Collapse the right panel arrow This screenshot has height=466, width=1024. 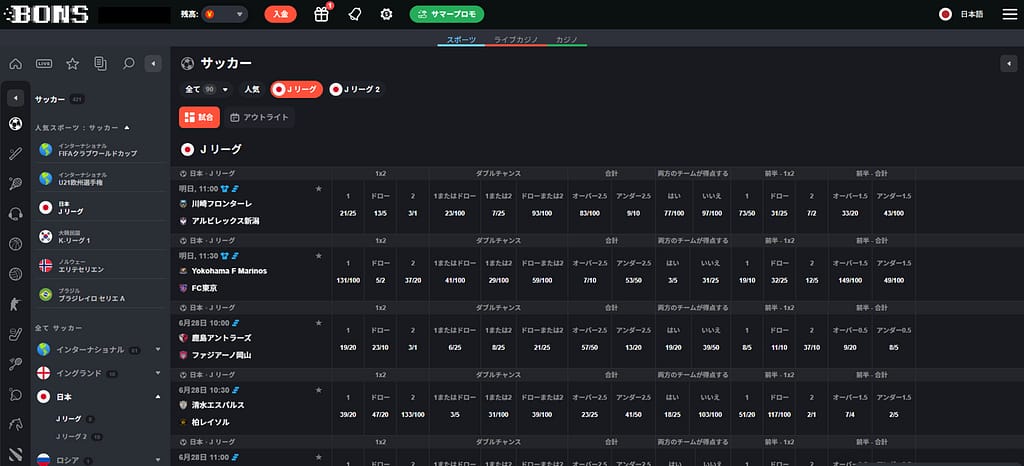click(x=1009, y=63)
